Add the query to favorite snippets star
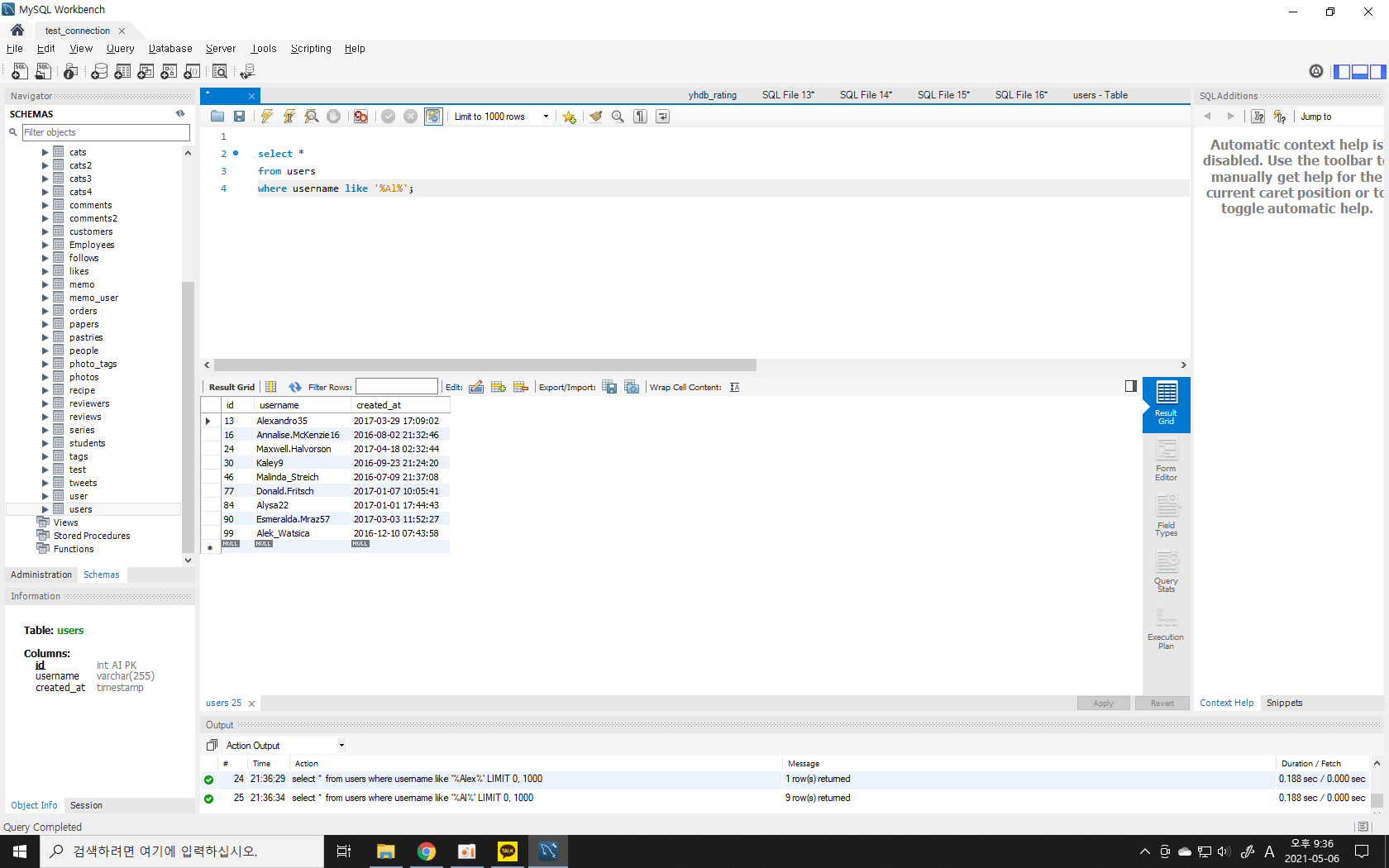Image resolution: width=1389 pixels, height=868 pixels. (x=570, y=117)
